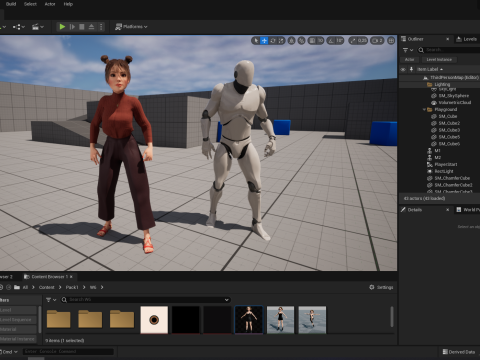This screenshot has width=480, height=360.
Task: Collapse the Playground folder arrow
Action: click(424, 109)
